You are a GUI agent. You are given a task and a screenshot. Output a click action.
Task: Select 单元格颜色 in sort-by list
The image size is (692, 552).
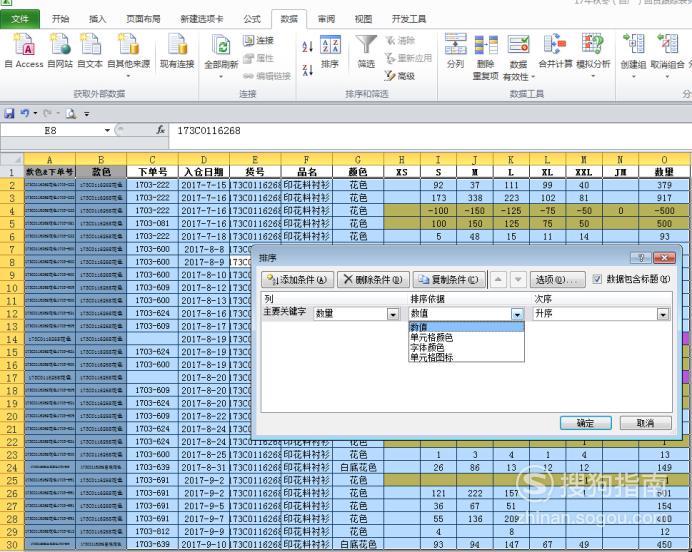click(466, 337)
